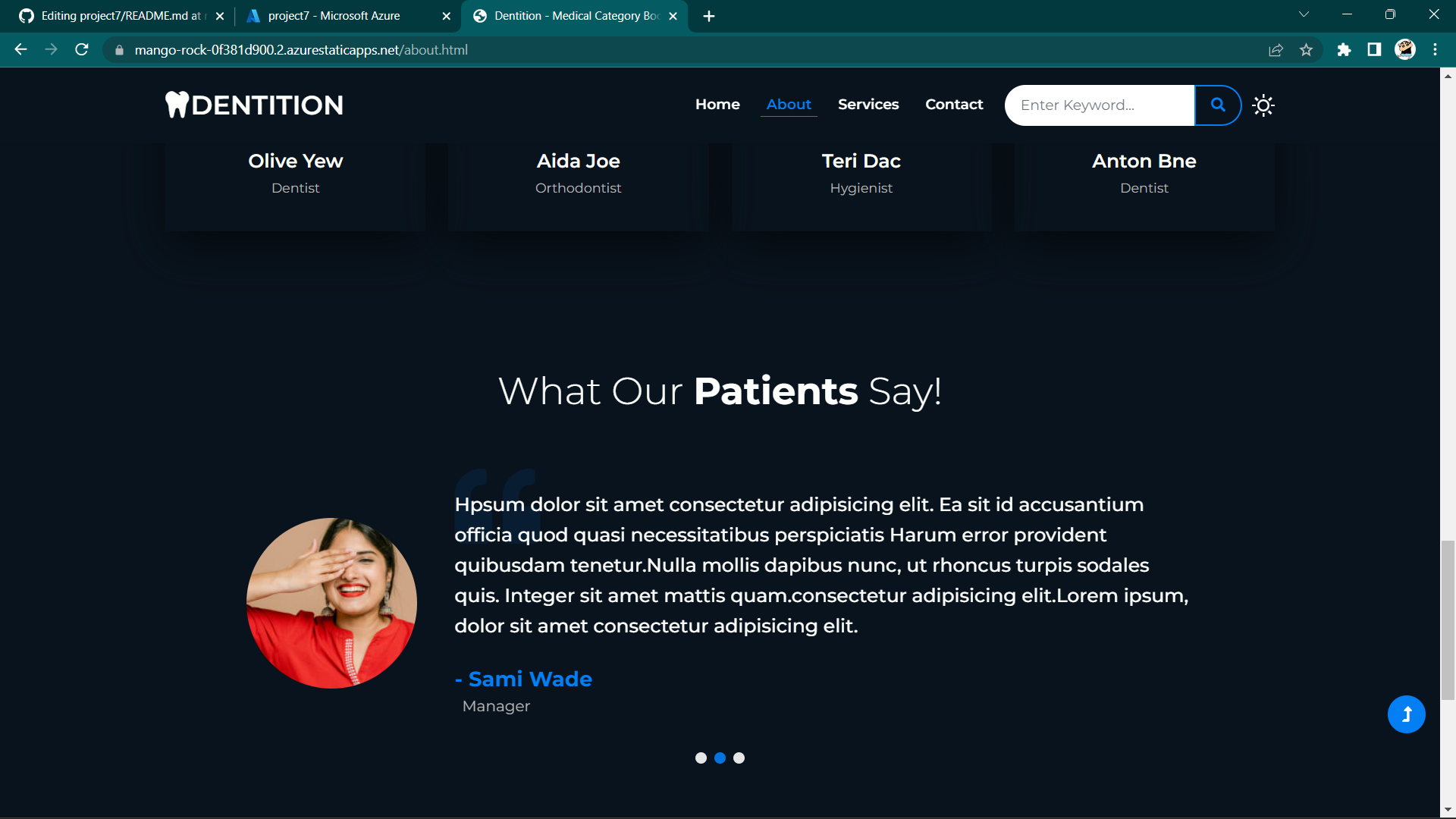Reload the page with refresh icon

click(82, 50)
